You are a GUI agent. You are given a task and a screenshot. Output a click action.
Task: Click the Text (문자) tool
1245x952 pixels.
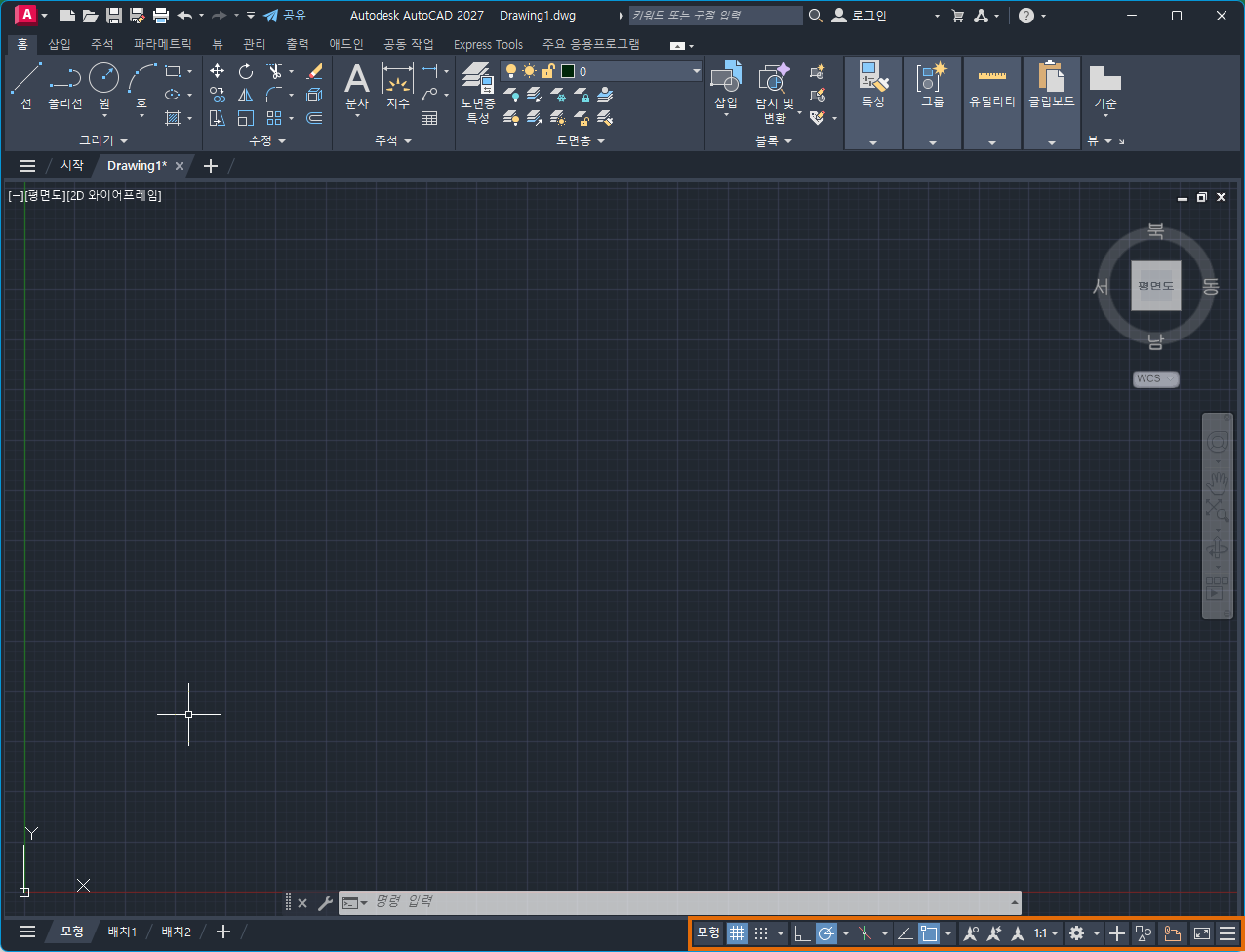358,86
